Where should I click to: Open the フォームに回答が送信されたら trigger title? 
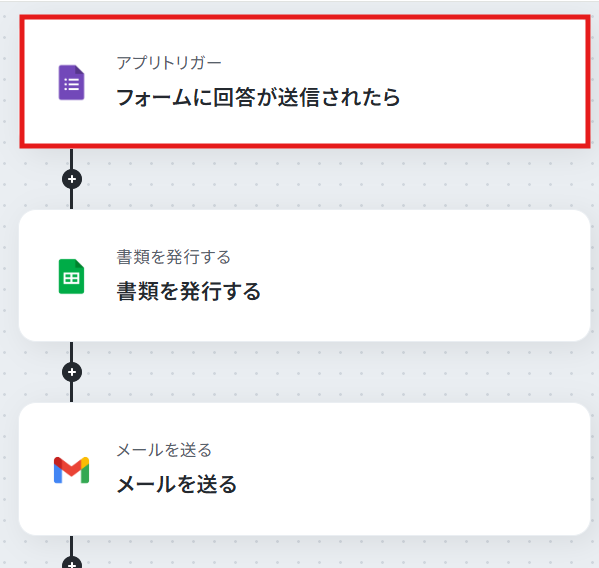258,97
